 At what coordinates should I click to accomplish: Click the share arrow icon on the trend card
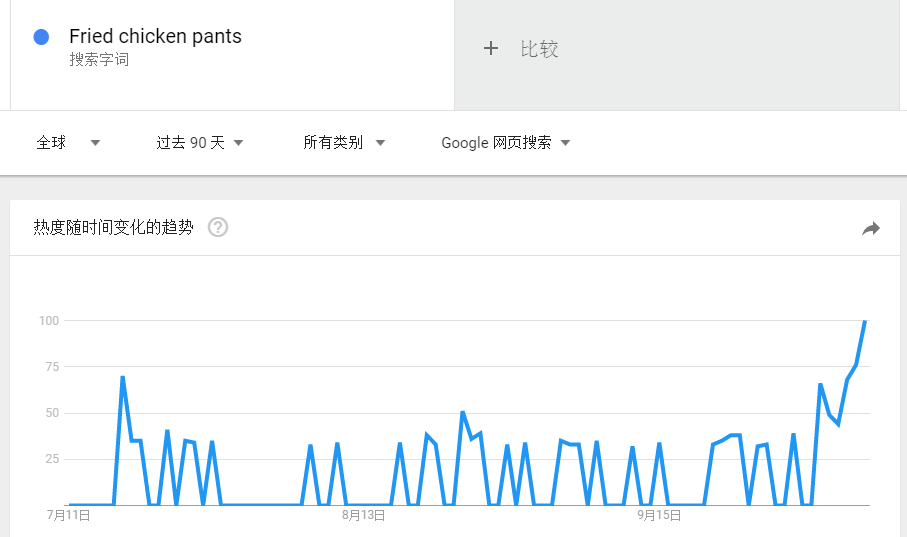click(871, 229)
